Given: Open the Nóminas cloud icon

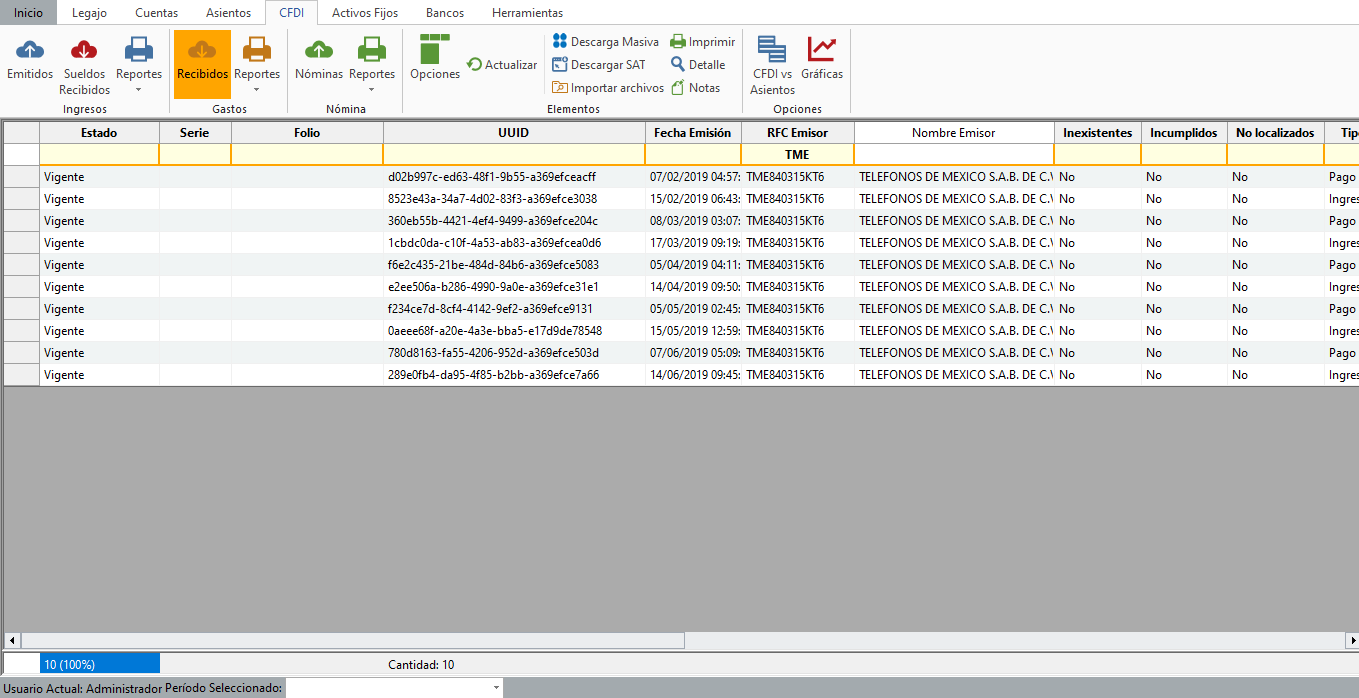Looking at the screenshot, I should 319,51.
